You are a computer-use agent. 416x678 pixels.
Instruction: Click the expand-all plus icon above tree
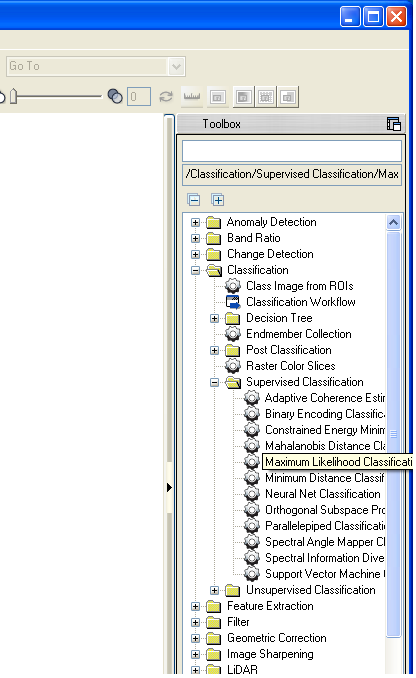point(218,200)
